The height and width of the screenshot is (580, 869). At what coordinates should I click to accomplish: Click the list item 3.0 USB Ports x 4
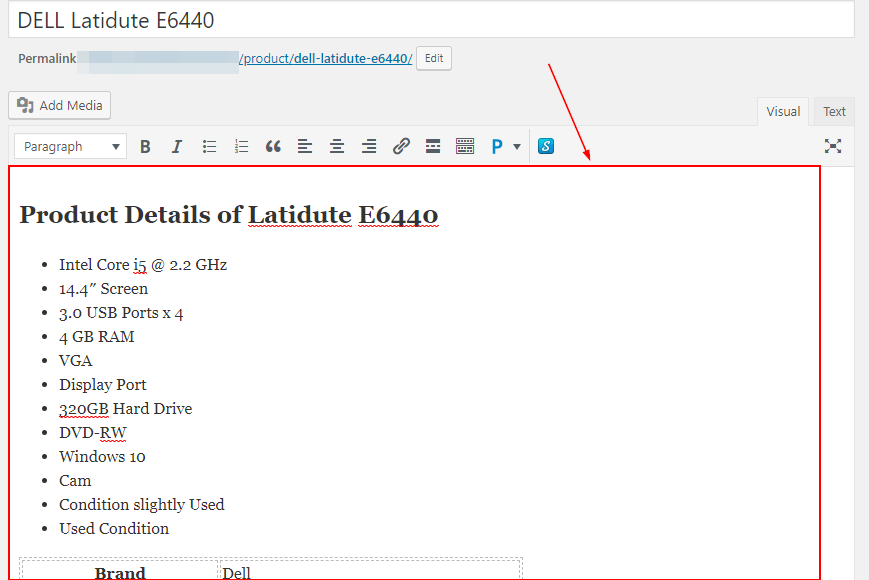click(x=121, y=313)
